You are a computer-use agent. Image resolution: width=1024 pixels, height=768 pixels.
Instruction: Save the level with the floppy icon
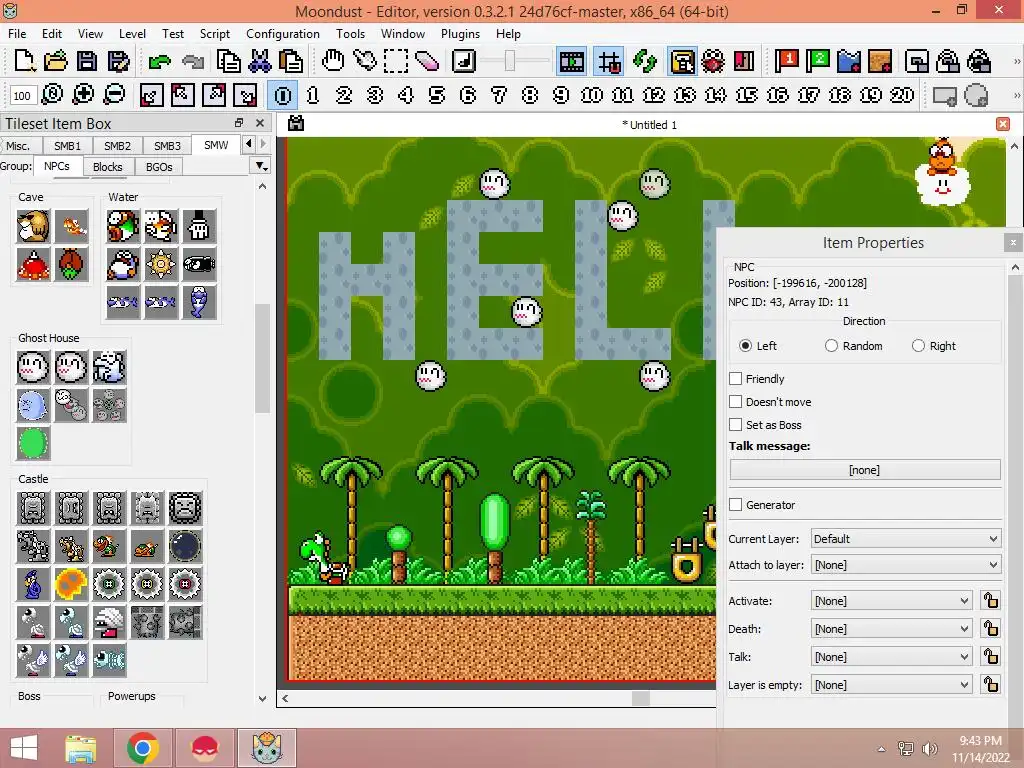87,61
